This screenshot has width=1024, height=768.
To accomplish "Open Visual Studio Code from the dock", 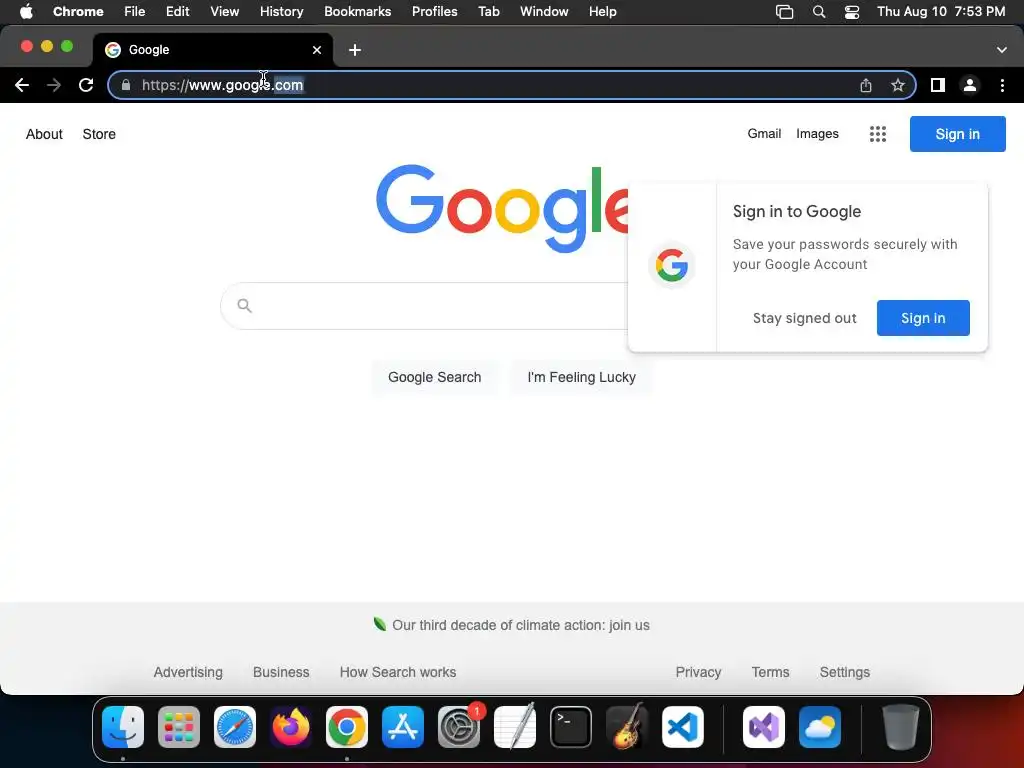I will click(683, 727).
